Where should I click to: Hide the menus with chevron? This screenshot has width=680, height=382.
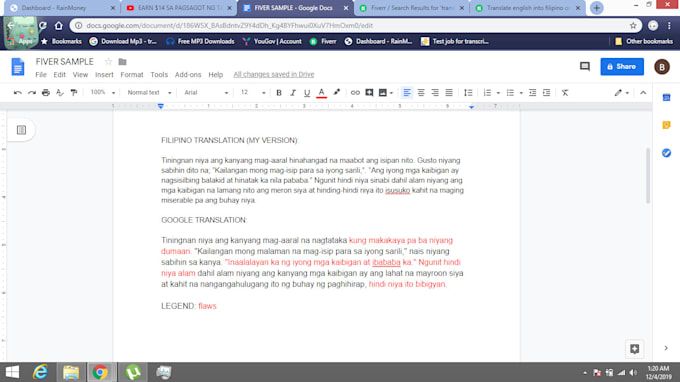click(x=643, y=92)
